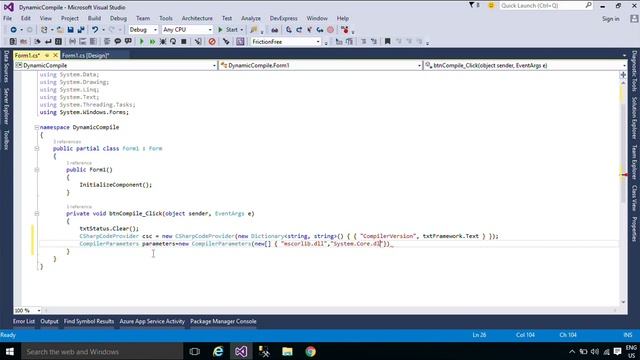
Task: Open Microsoft Edge from taskbar
Action: [x=218, y=351]
